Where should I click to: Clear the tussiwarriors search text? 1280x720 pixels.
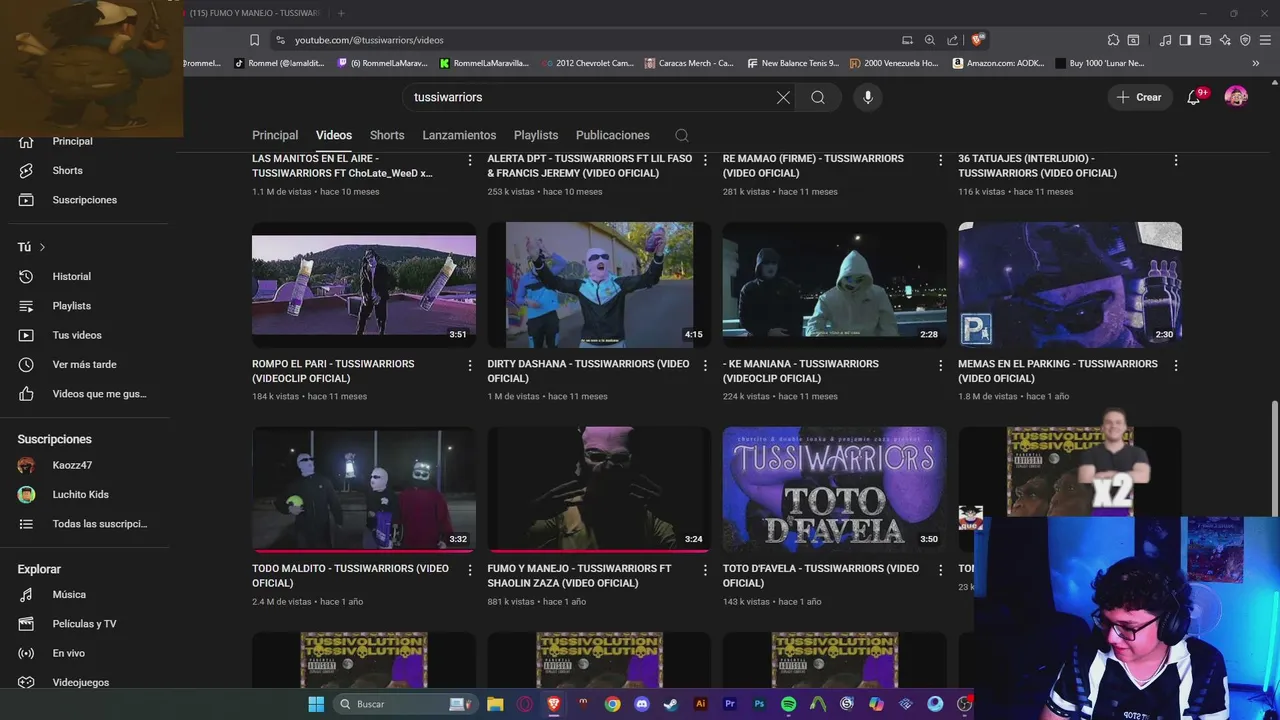[783, 97]
